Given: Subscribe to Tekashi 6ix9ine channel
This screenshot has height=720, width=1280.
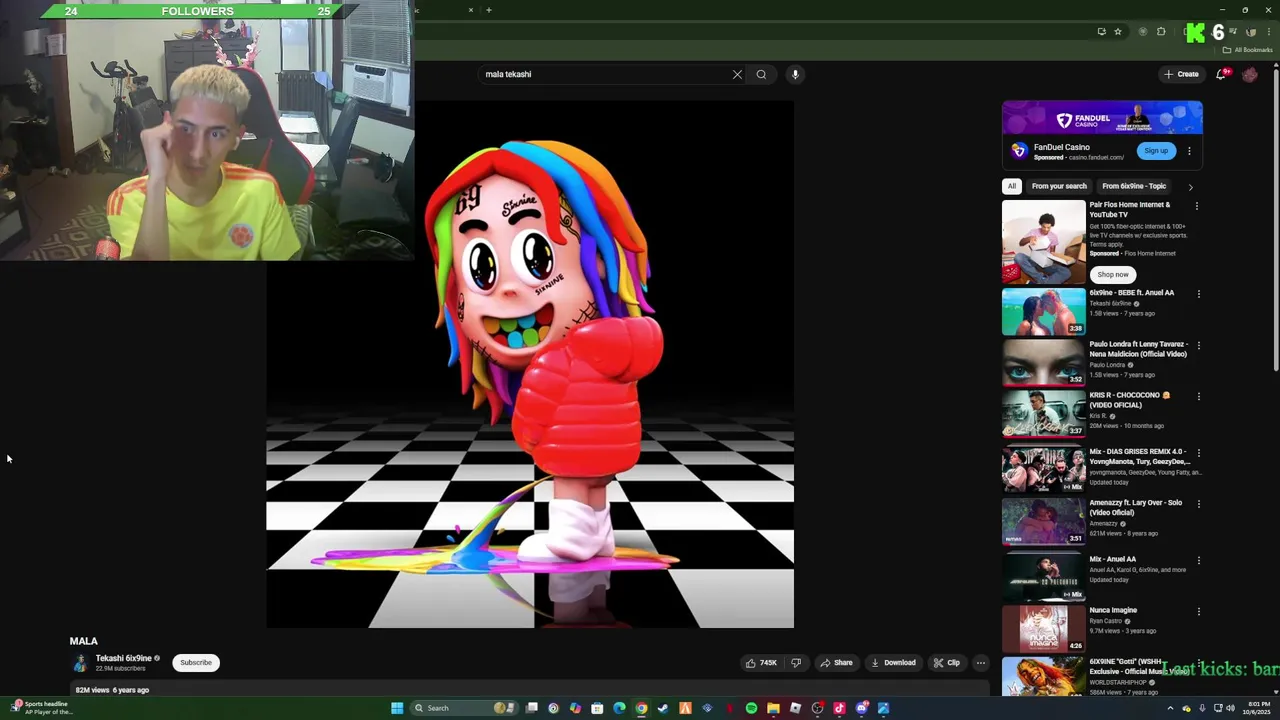Looking at the screenshot, I should tap(196, 663).
